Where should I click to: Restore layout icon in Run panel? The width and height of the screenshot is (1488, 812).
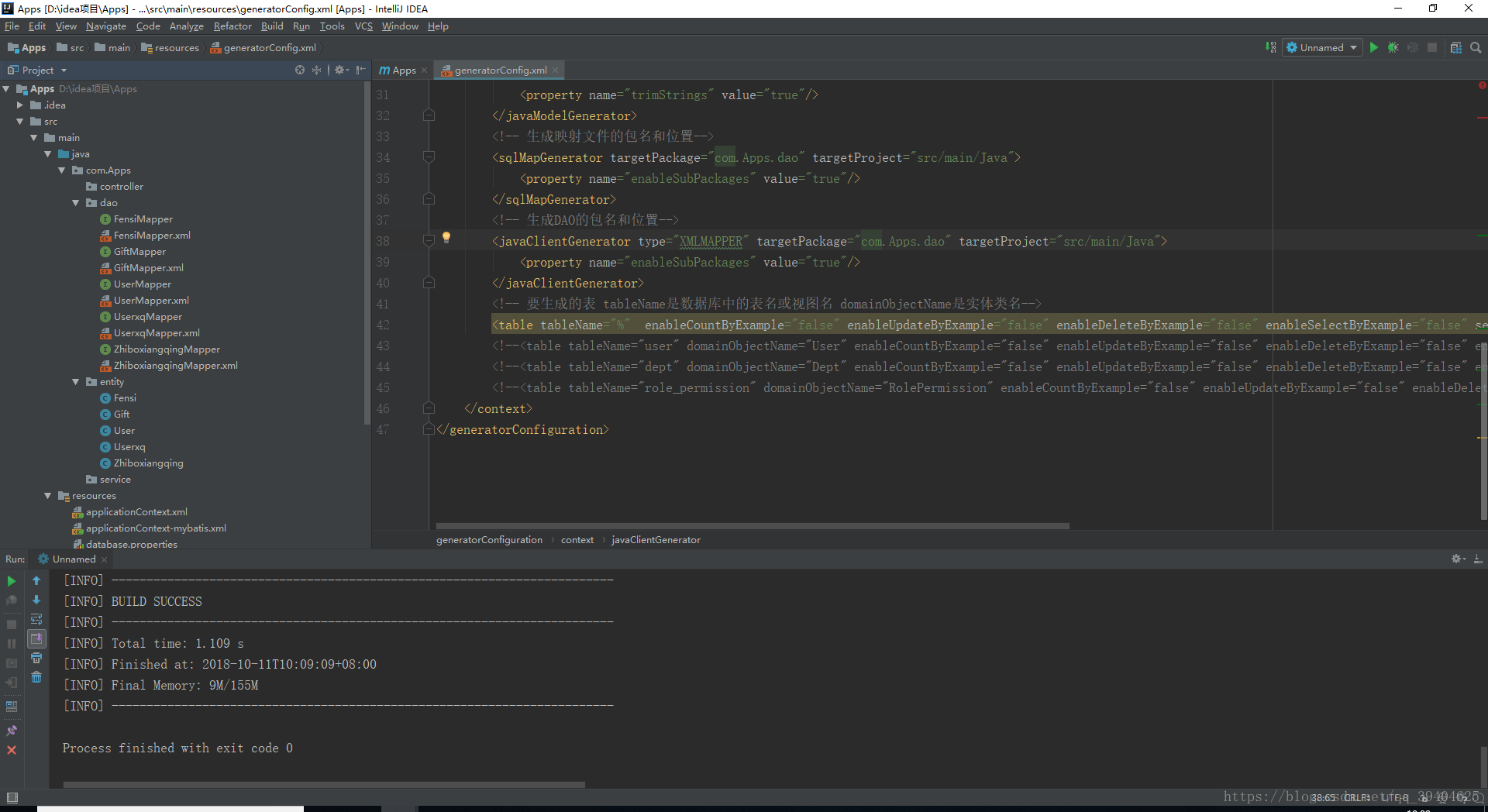pyautogui.click(x=12, y=707)
